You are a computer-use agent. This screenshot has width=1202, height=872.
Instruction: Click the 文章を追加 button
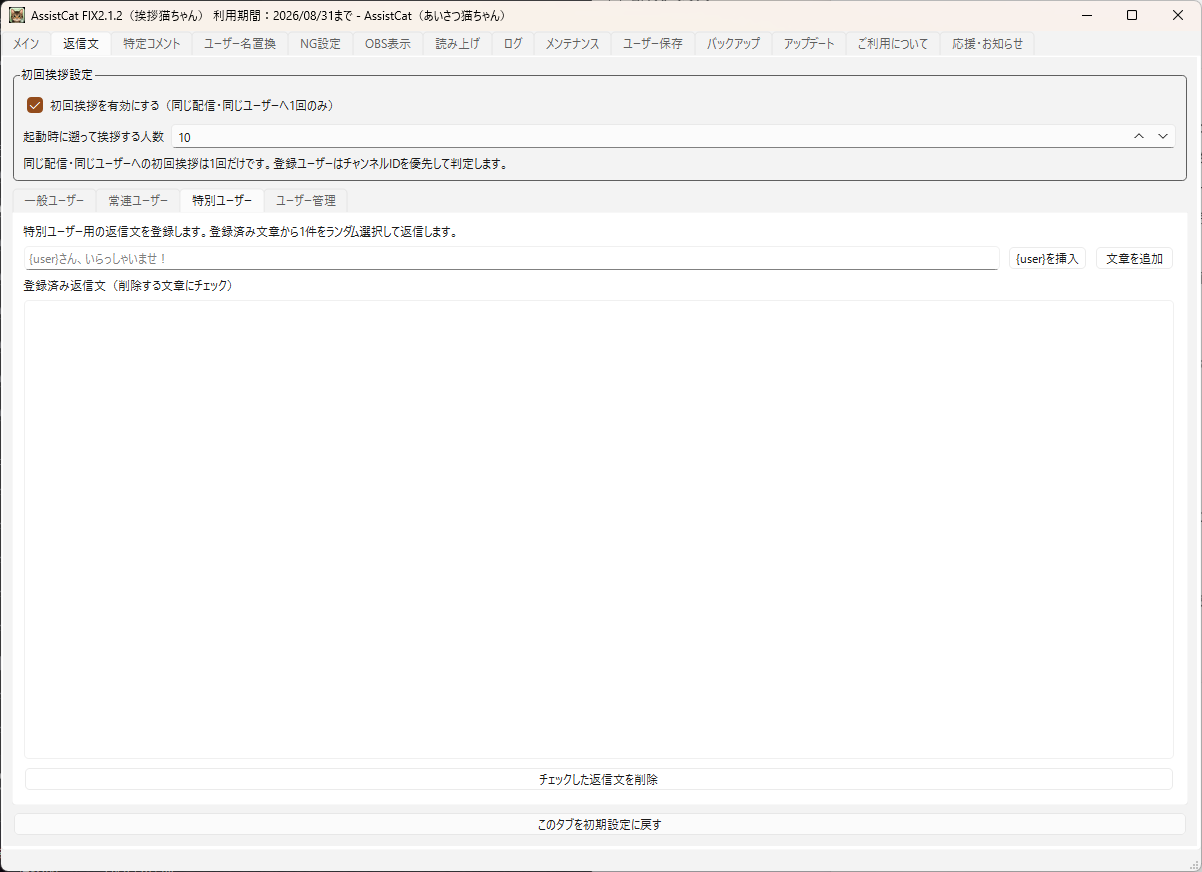coord(1134,259)
